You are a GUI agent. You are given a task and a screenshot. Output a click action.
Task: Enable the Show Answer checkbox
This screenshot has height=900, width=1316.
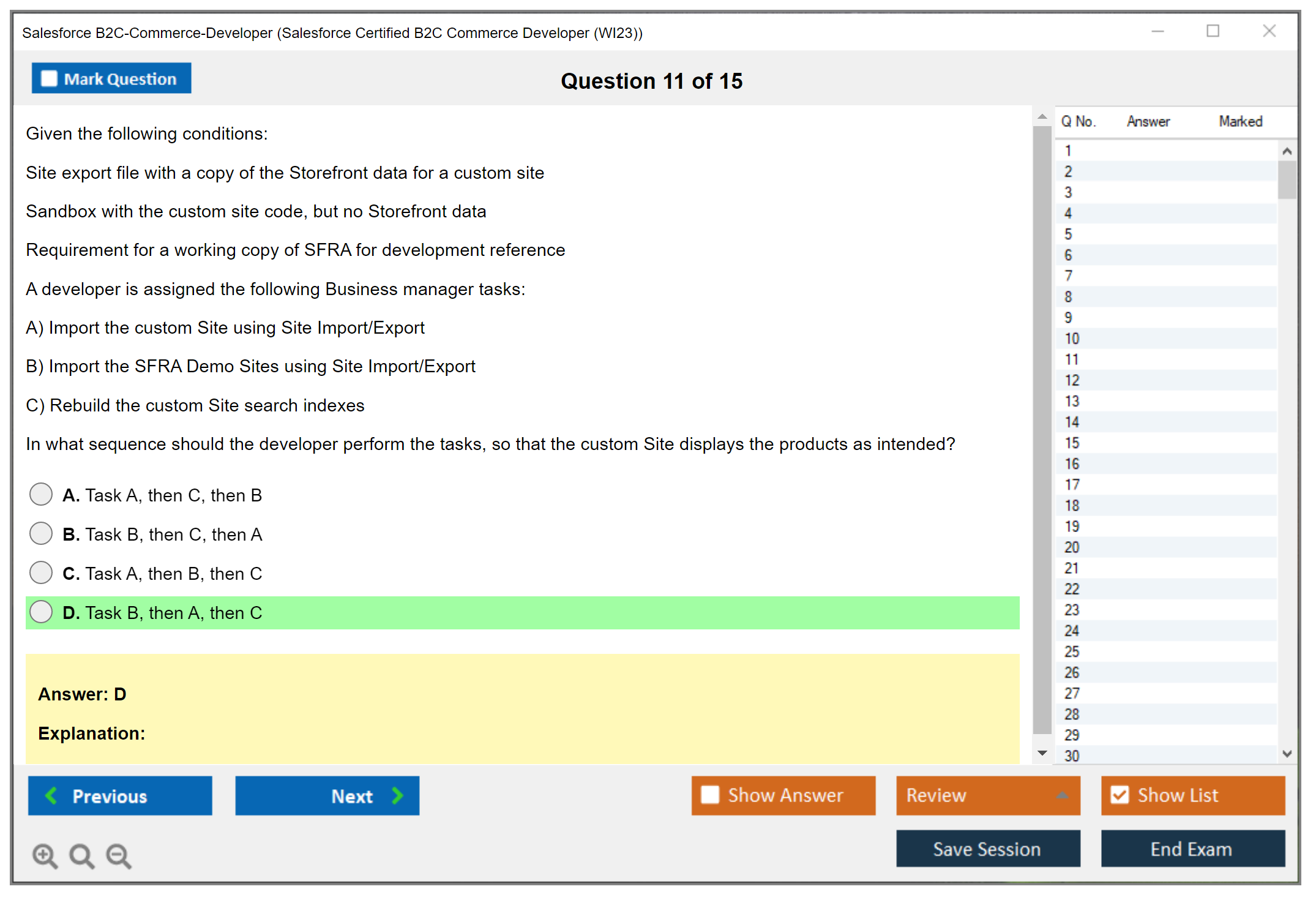click(x=710, y=795)
